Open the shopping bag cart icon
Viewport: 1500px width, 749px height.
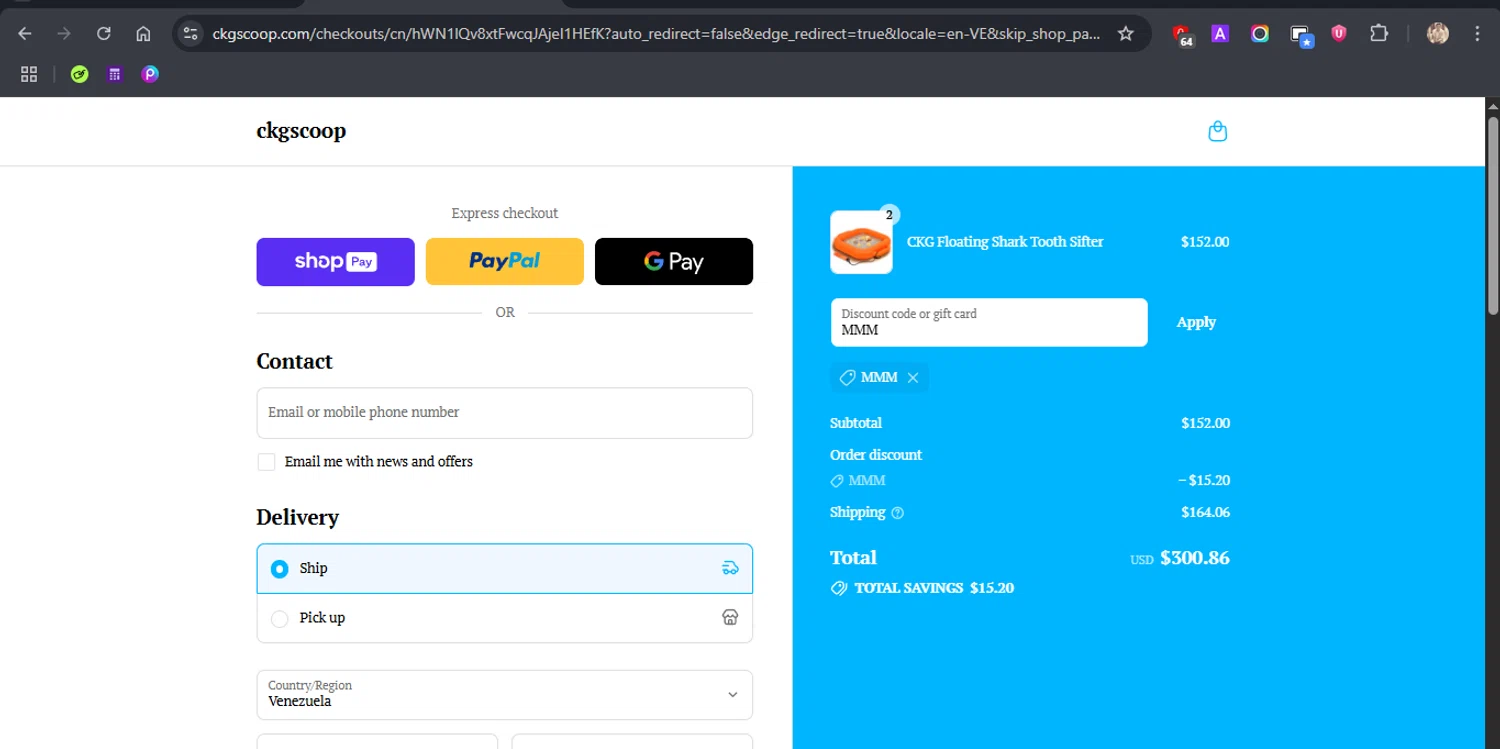[x=1217, y=131]
